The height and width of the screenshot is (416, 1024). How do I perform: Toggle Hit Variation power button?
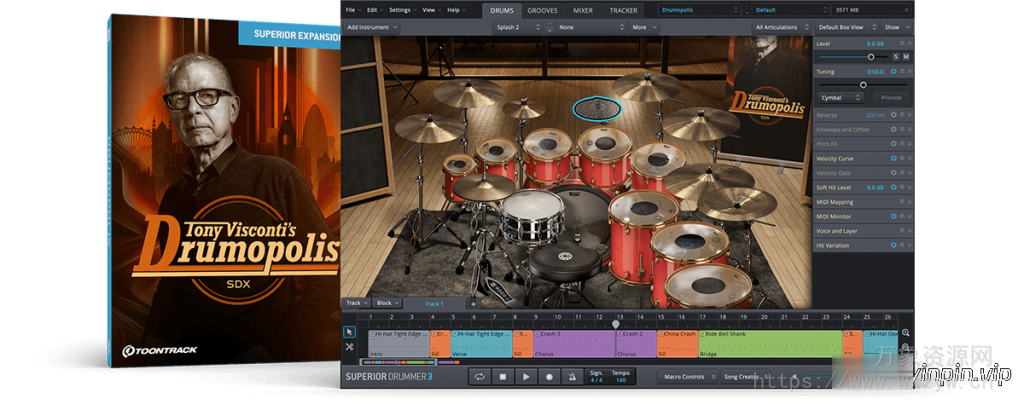[x=893, y=245]
